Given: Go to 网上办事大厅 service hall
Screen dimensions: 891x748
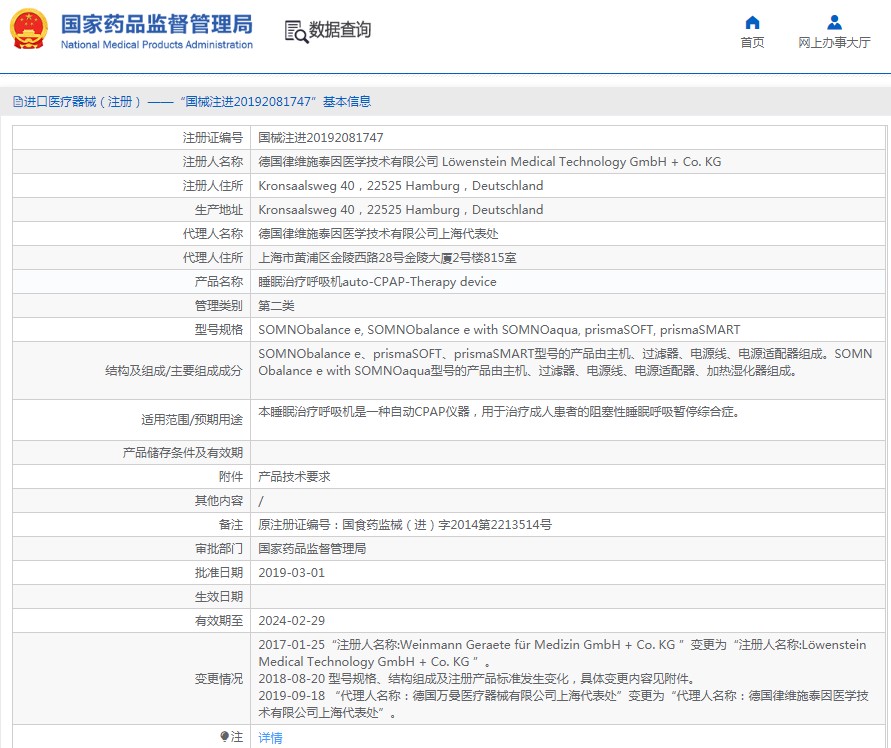Looking at the screenshot, I should pos(834,43).
